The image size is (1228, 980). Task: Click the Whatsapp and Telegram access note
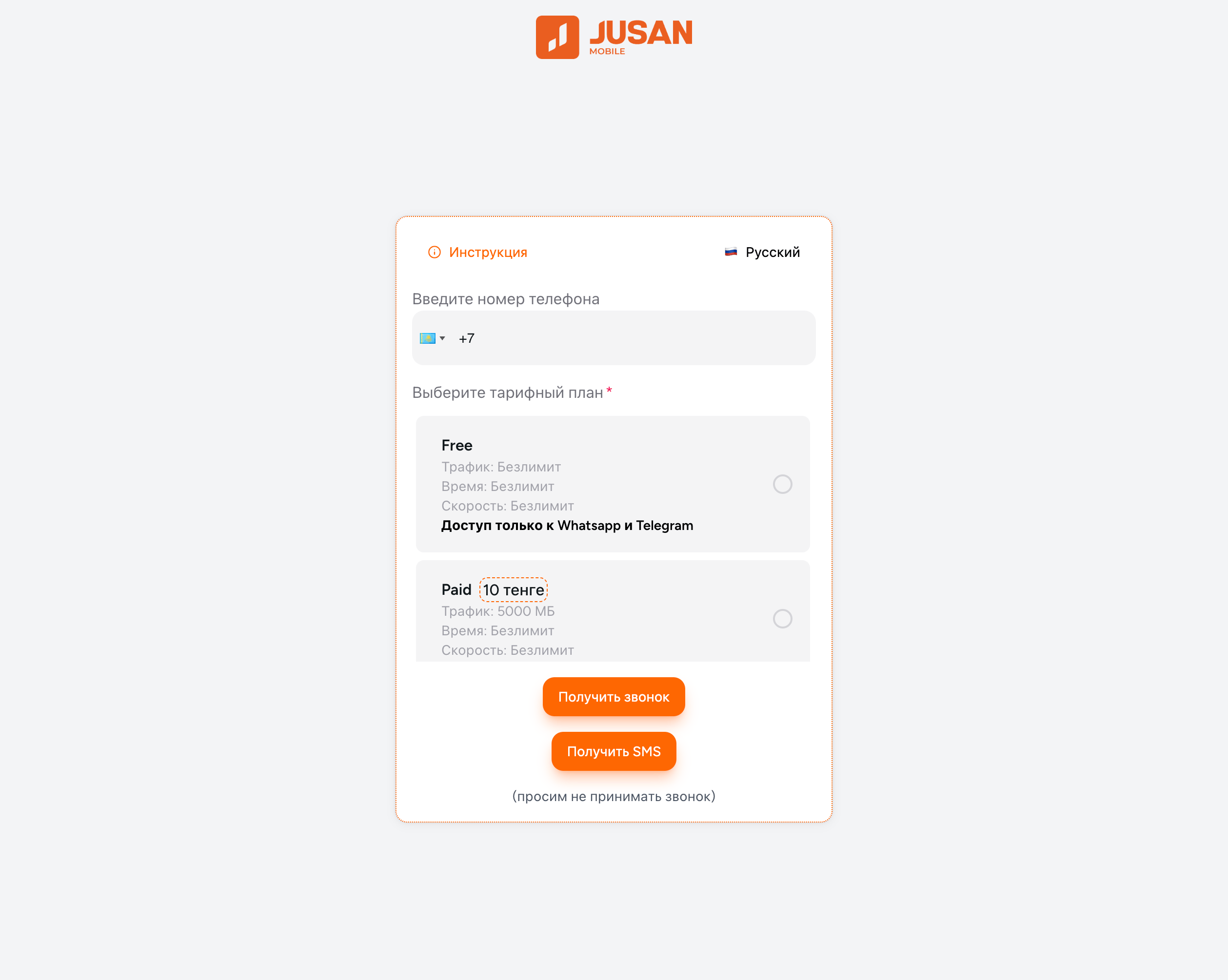click(x=567, y=526)
